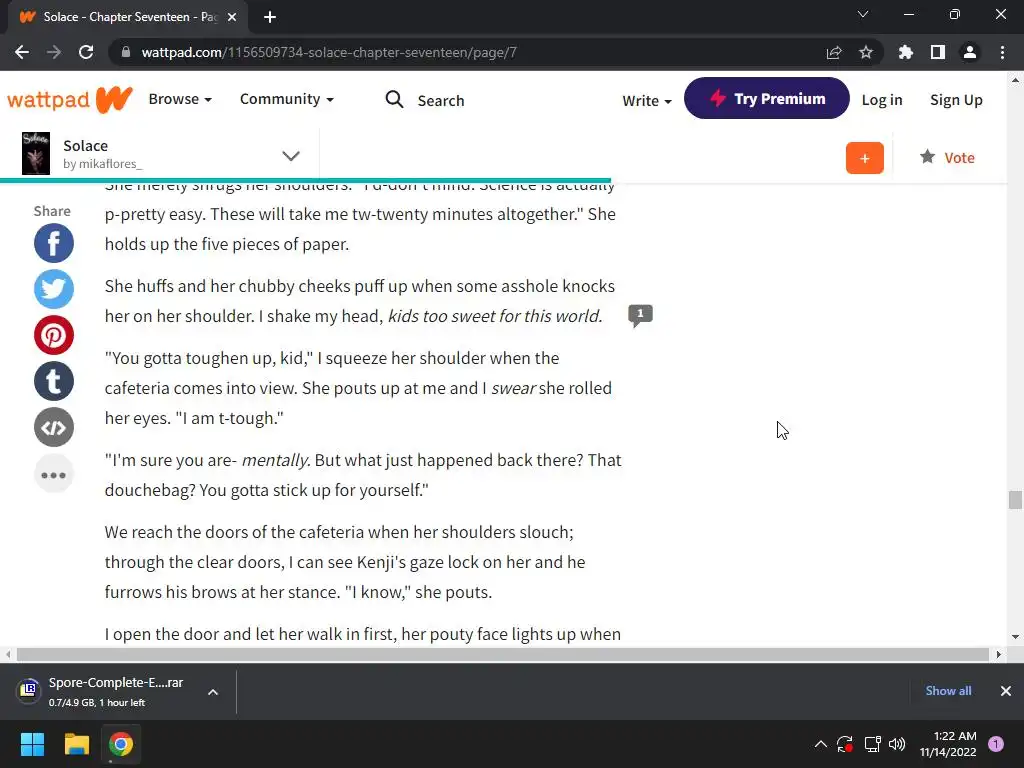Open the Community dropdown menu
The image size is (1024, 768).
287,99
